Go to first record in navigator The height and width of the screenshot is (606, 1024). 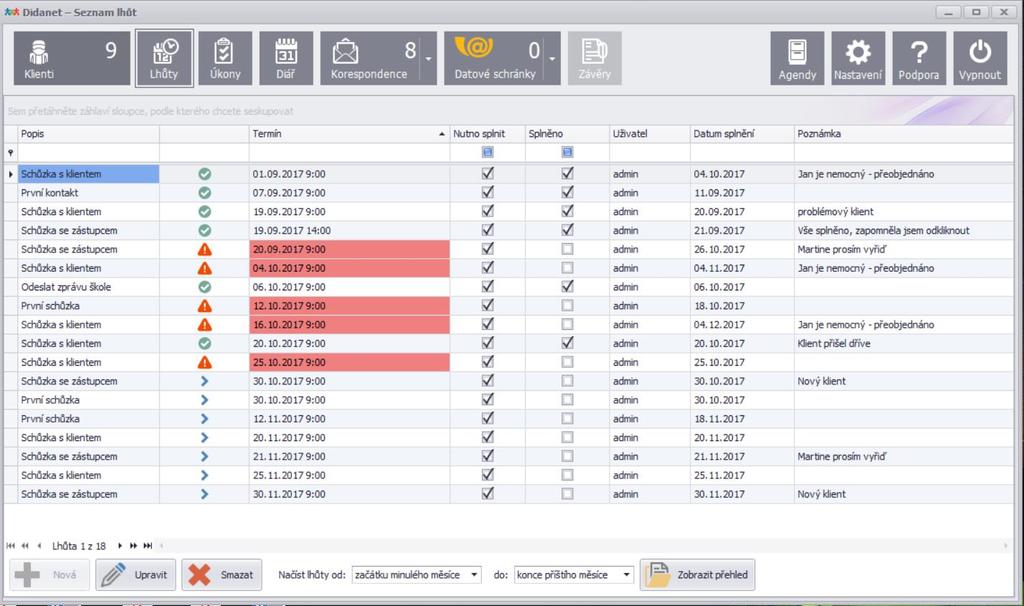pos(10,546)
